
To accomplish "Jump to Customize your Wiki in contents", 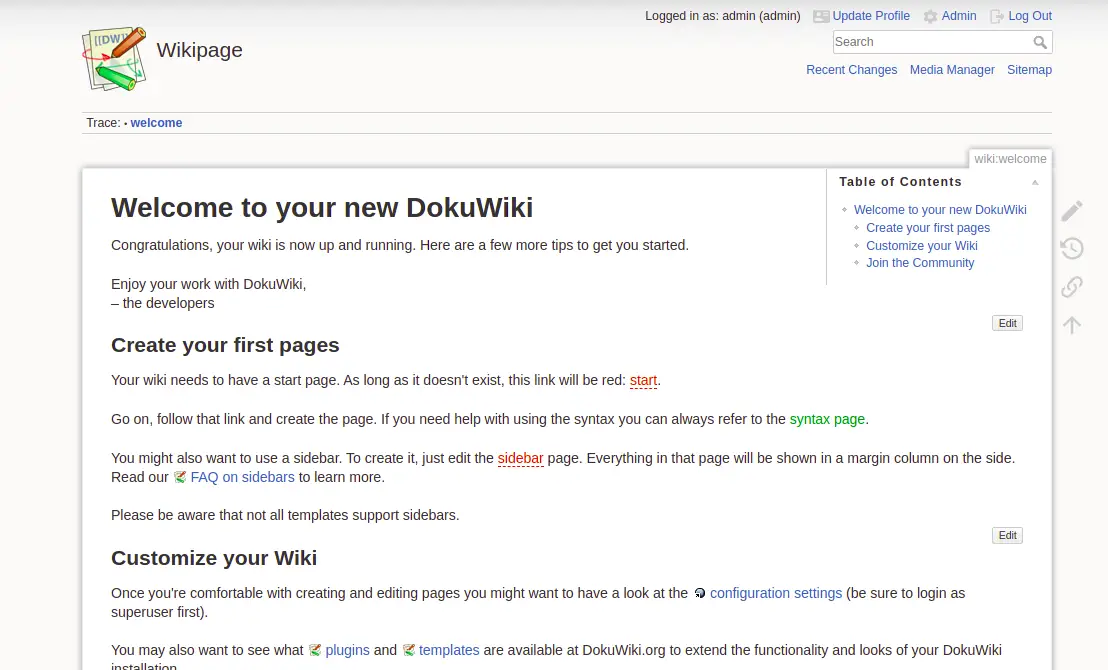I will (x=921, y=245).
